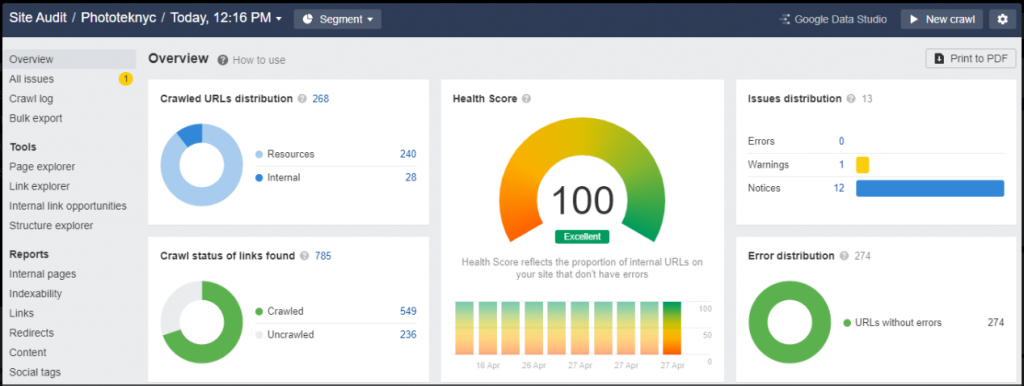The height and width of the screenshot is (386, 1024).
Task: Open the Segment dropdown
Action: click(x=338, y=20)
